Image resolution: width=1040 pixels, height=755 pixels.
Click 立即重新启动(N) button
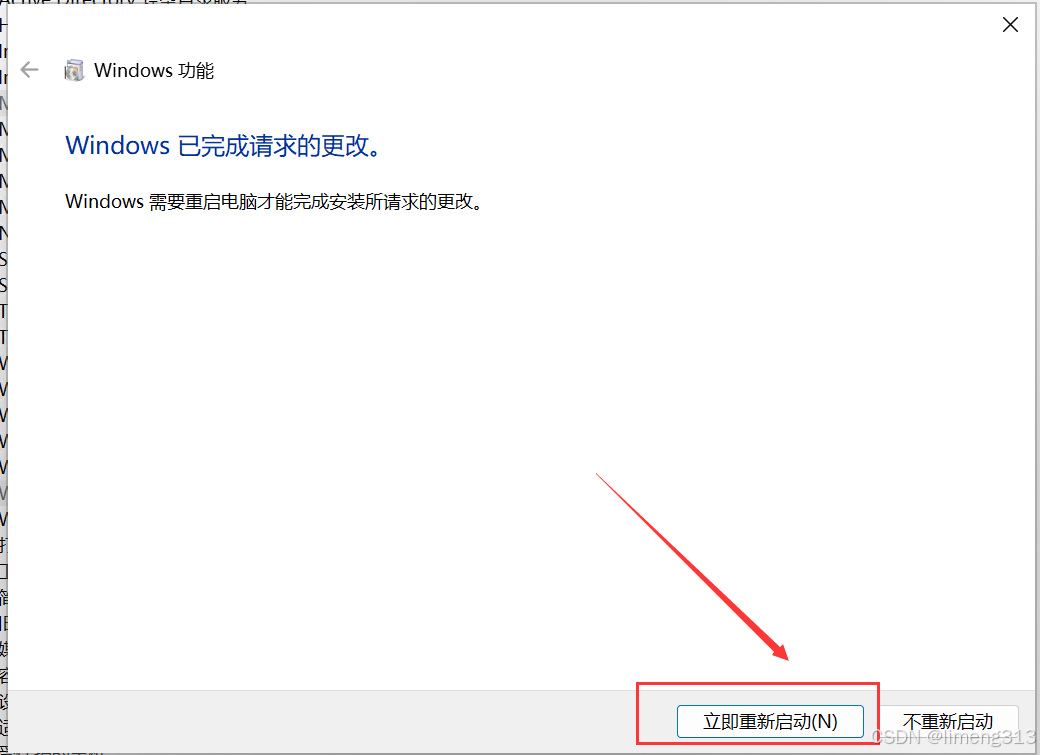(770, 721)
